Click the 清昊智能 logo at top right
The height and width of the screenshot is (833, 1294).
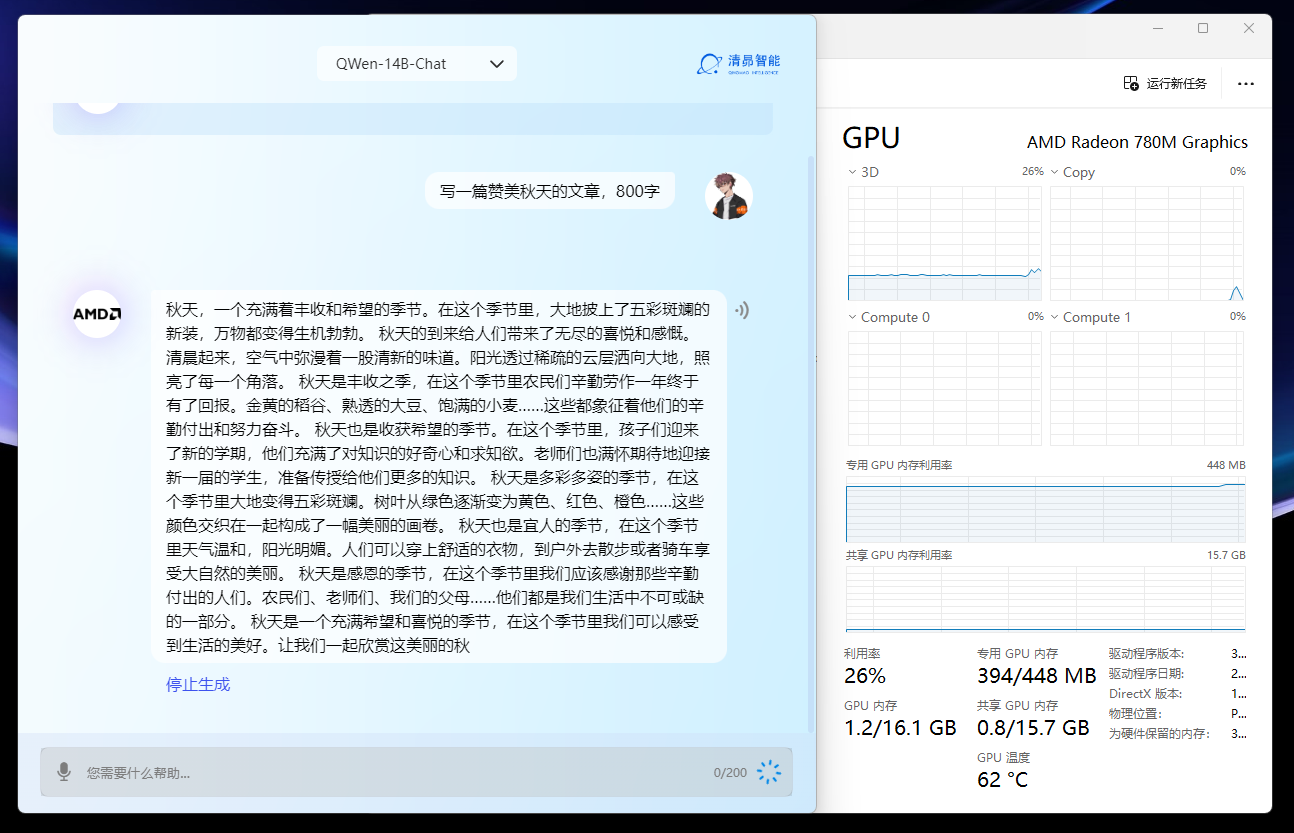(x=738, y=62)
